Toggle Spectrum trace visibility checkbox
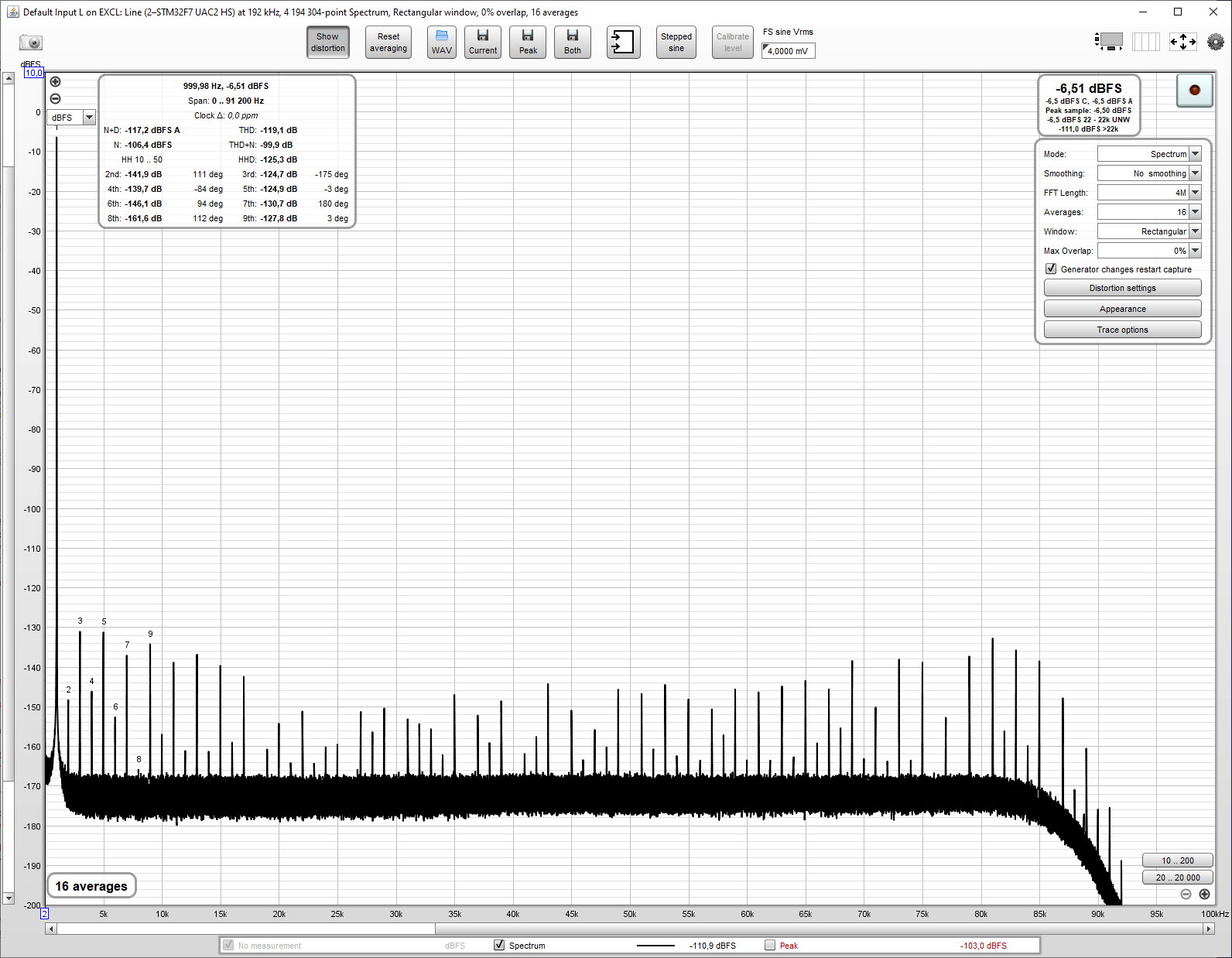Image resolution: width=1232 pixels, height=958 pixels. (499, 945)
